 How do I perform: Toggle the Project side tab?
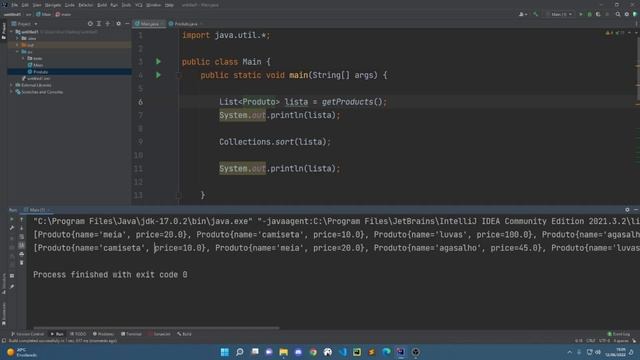tap(4, 31)
